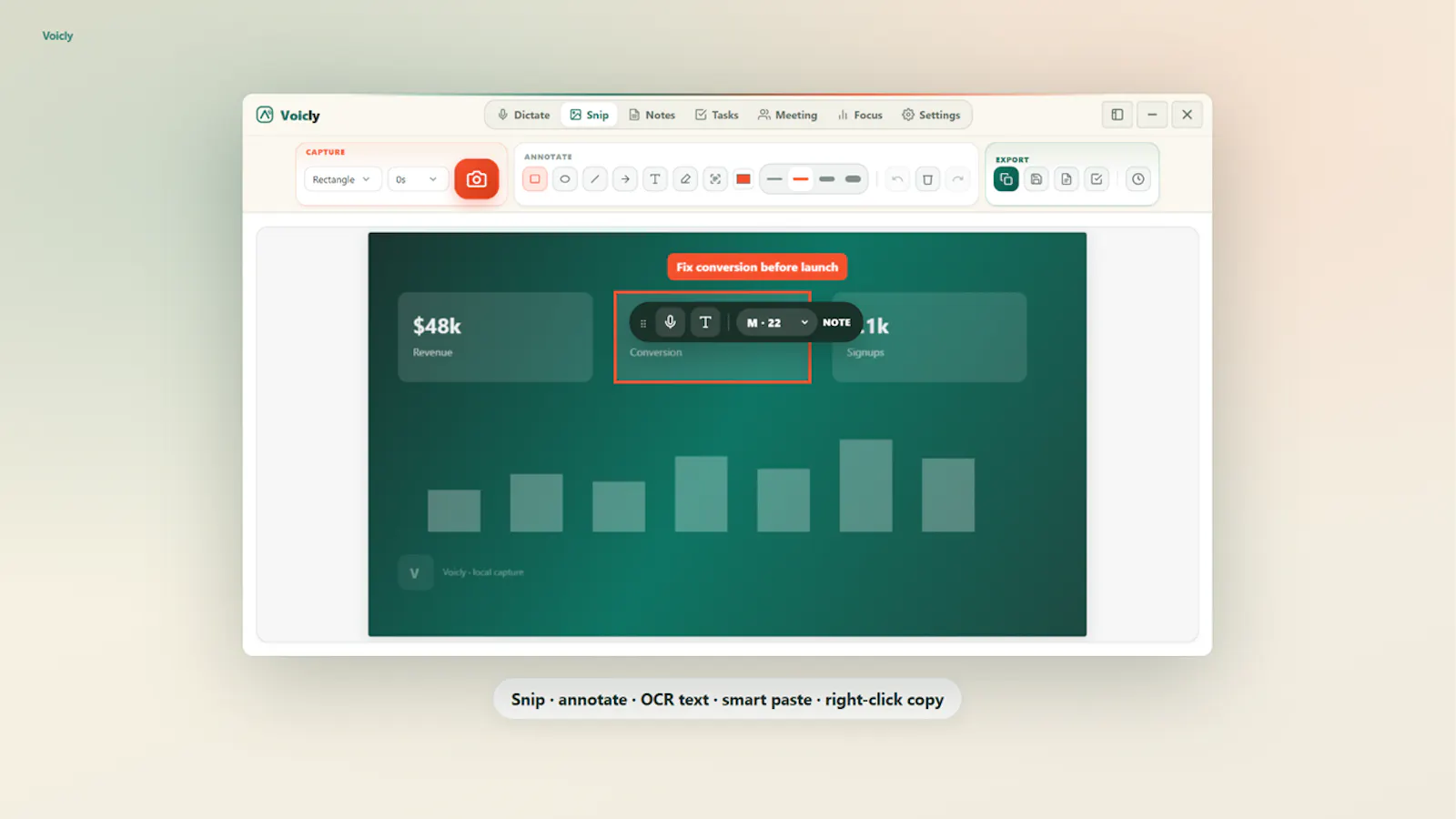Click the NOTE button in floating toolbar
This screenshot has height=819, width=1456.
point(836,322)
